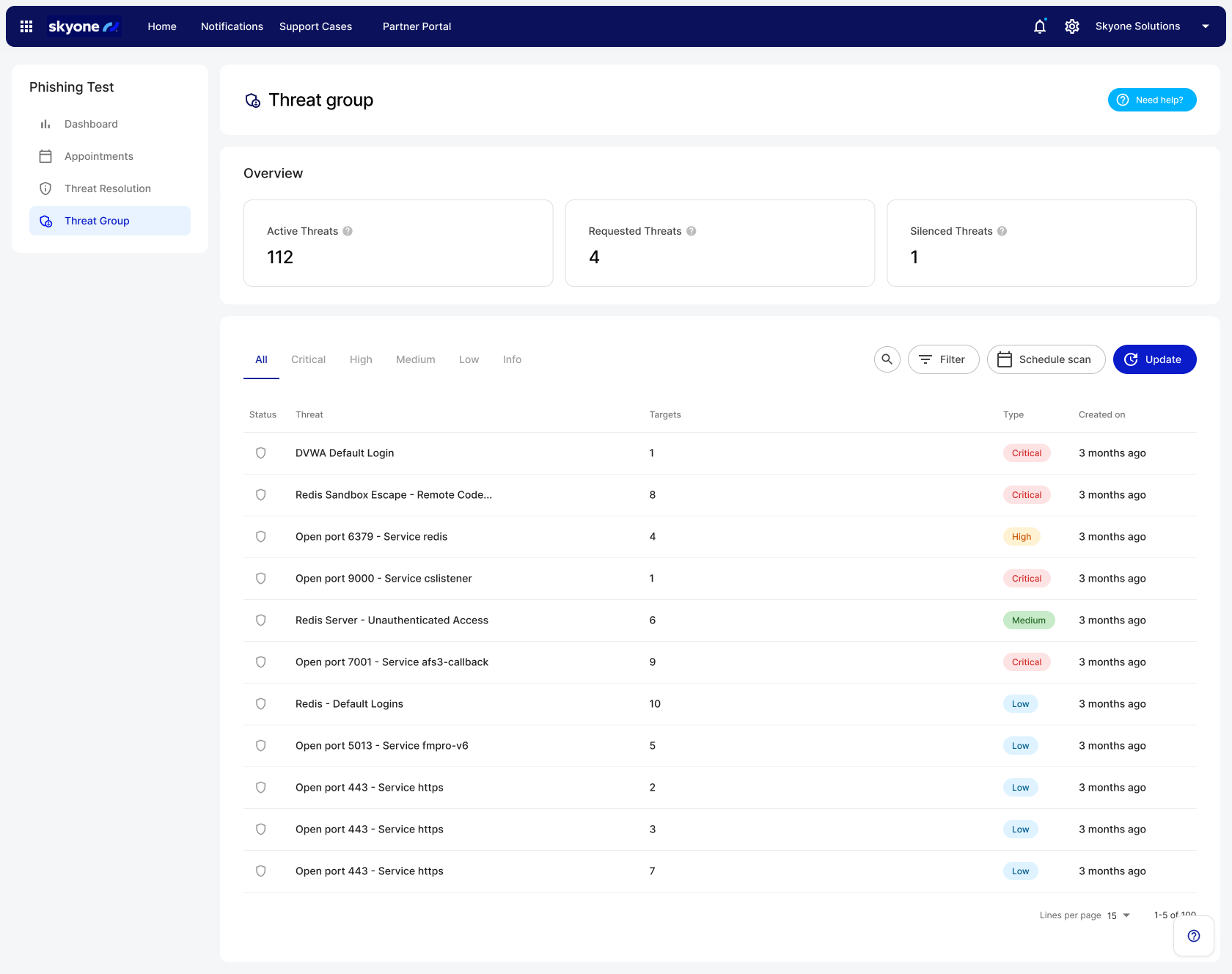Open floating help icon at bottom right
This screenshot has width=1232, height=974.
(1193, 936)
